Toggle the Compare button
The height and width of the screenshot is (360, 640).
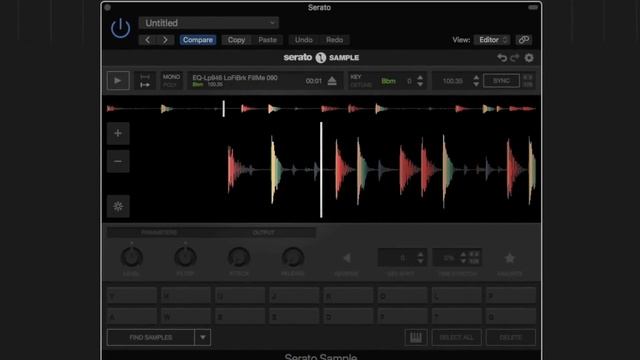click(x=198, y=40)
